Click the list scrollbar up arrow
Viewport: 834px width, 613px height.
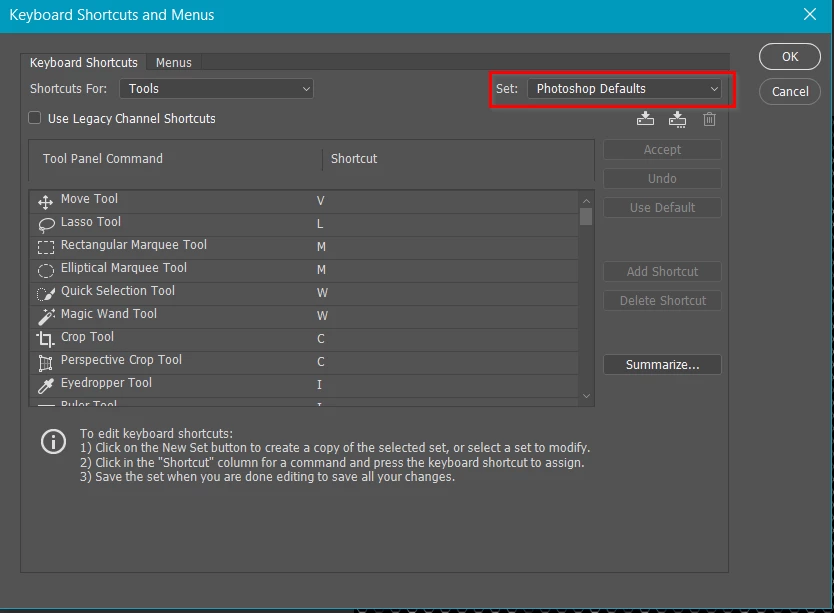[586, 201]
